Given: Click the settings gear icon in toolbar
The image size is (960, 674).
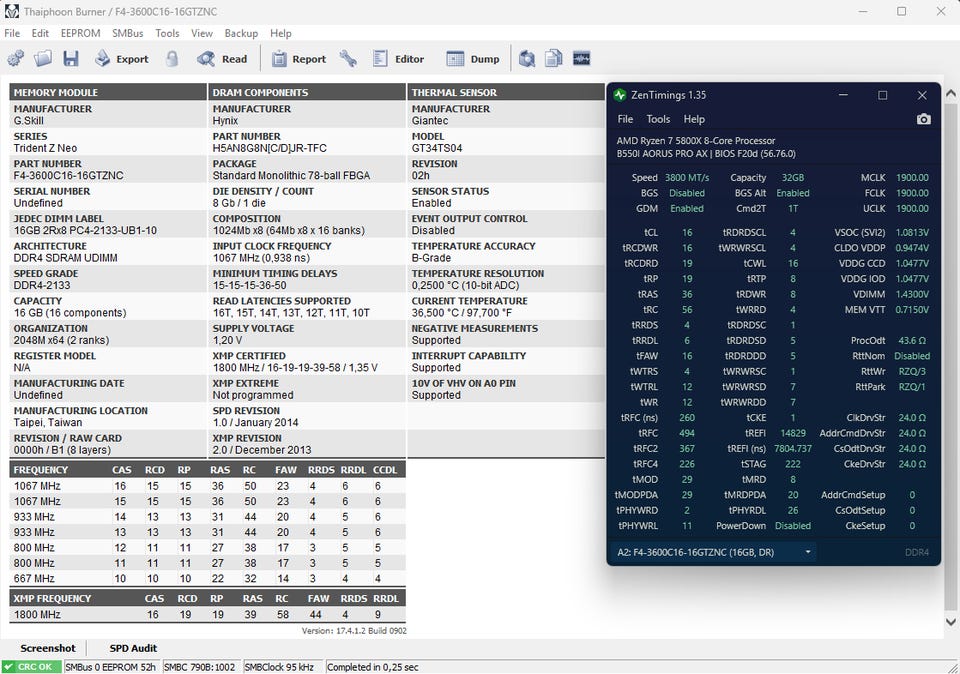Looking at the screenshot, I should tap(15, 59).
